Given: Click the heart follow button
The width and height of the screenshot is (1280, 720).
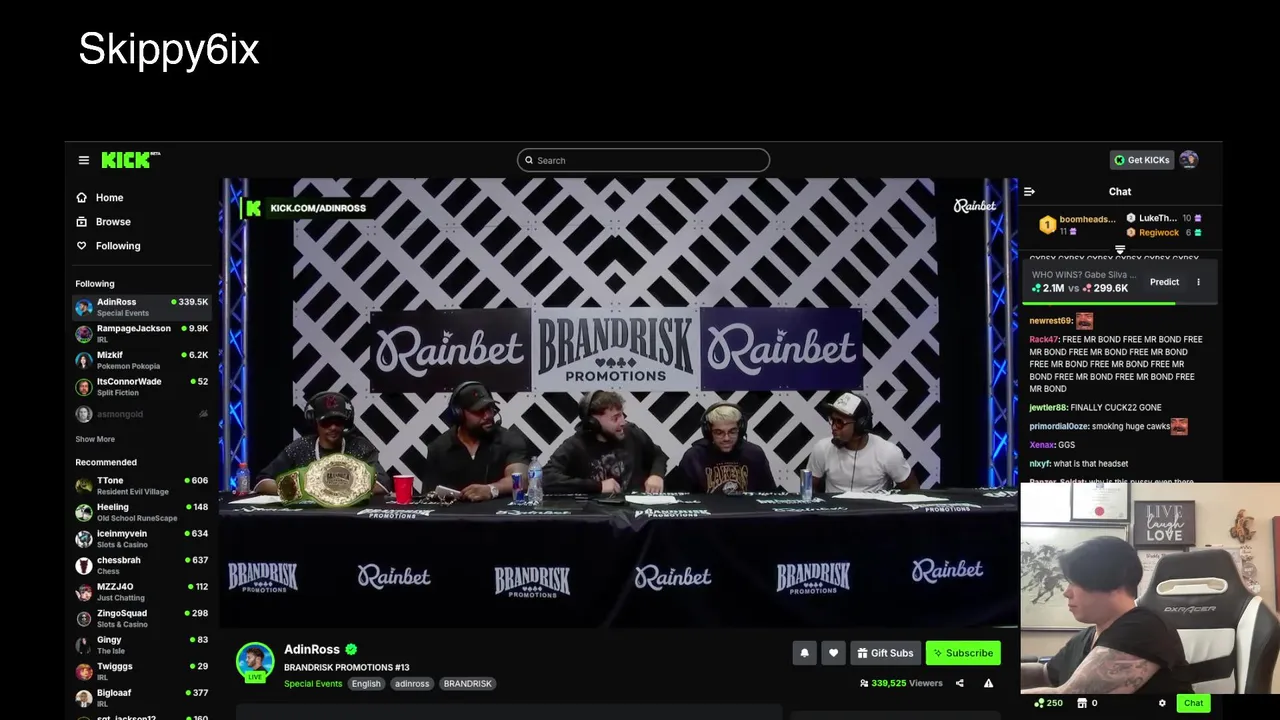Looking at the screenshot, I should click(x=833, y=653).
